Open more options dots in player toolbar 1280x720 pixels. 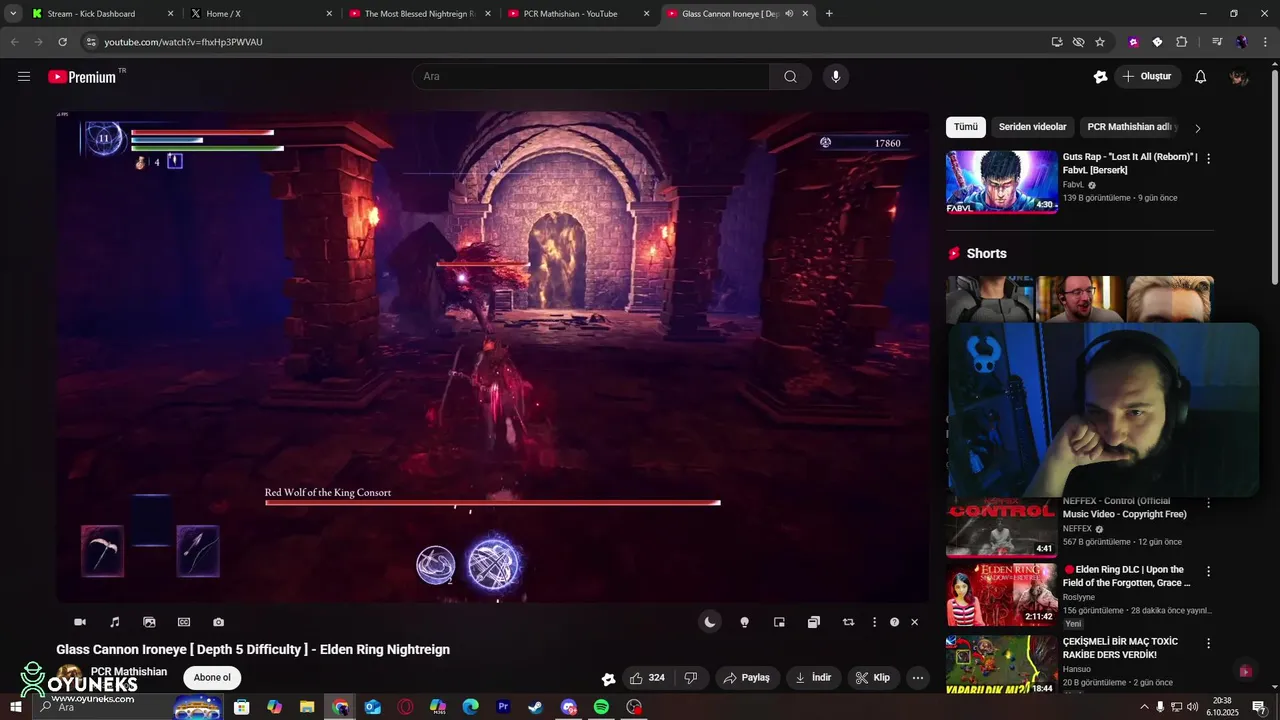pyautogui.click(x=875, y=622)
